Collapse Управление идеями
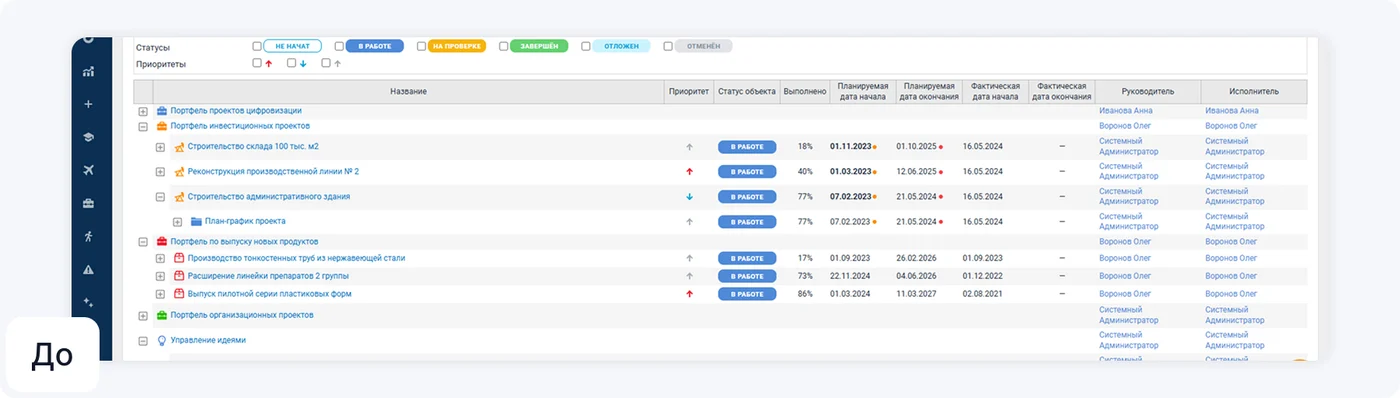The image size is (1400, 398). [x=143, y=340]
